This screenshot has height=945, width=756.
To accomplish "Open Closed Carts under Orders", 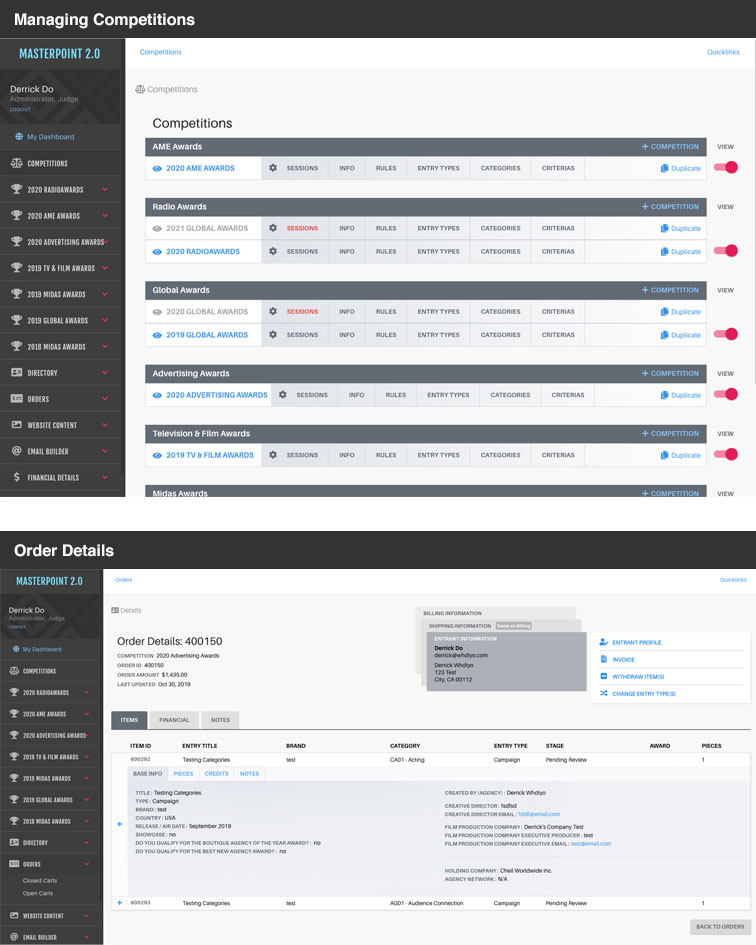I will tap(40, 881).
